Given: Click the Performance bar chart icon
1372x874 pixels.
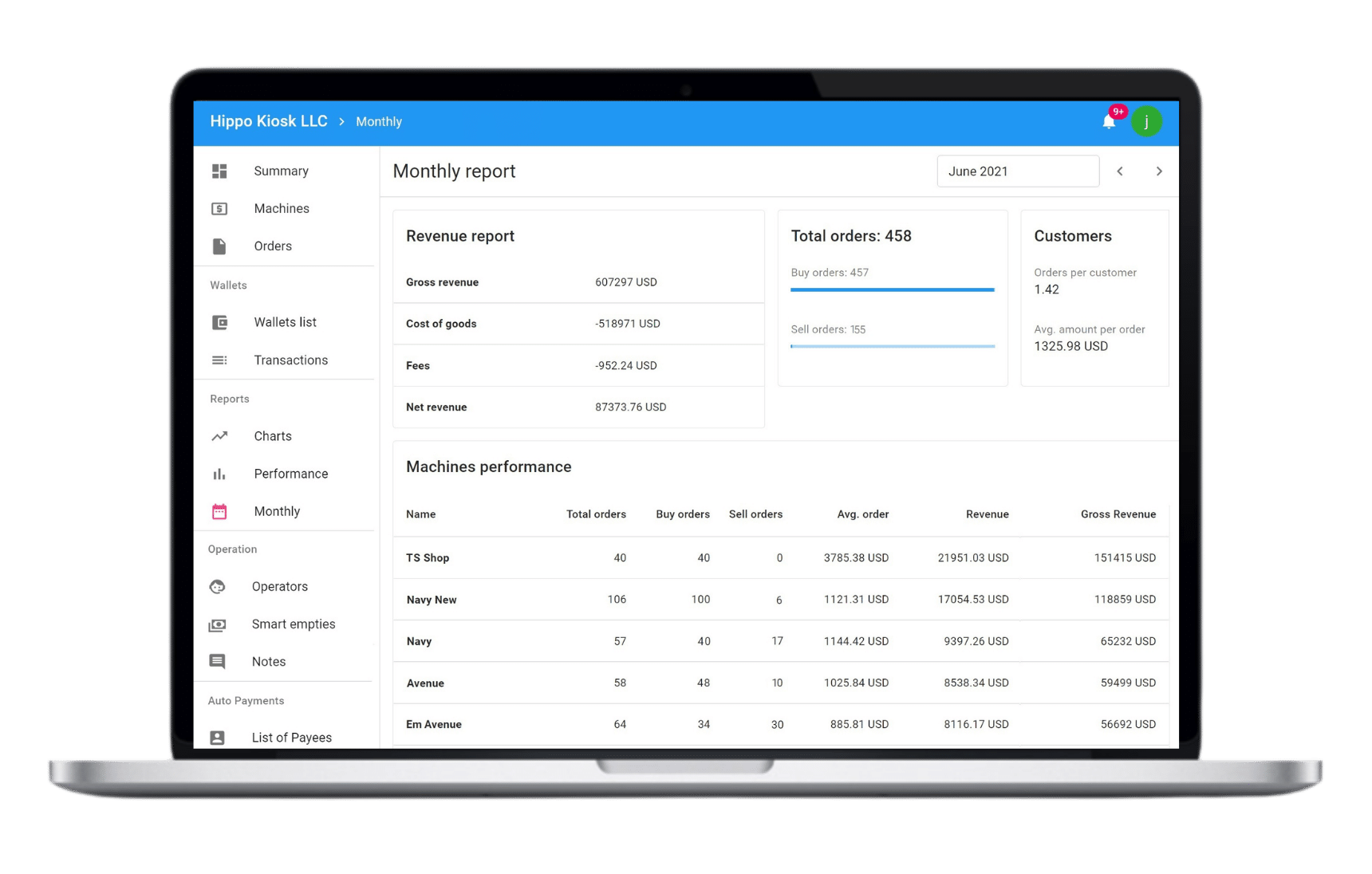Looking at the screenshot, I should click(219, 474).
